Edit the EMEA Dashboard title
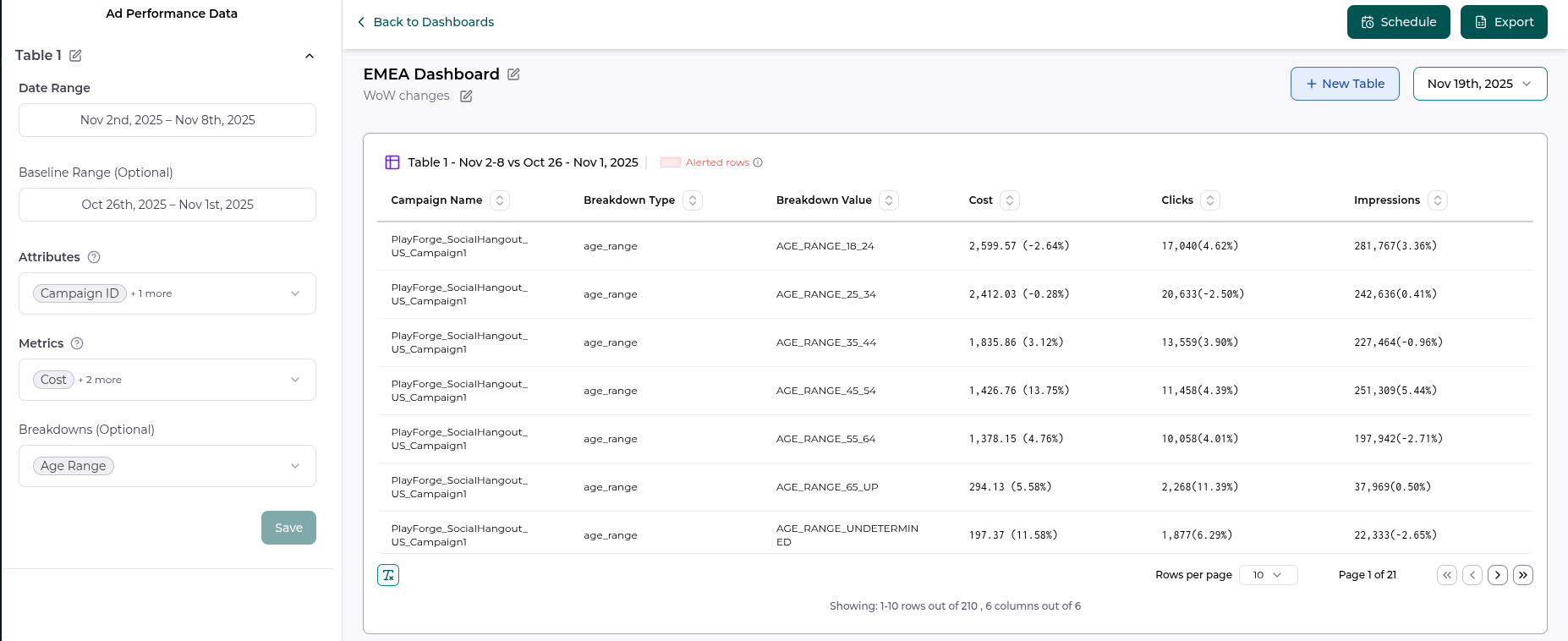The height and width of the screenshot is (641, 1568). [x=513, y=74]
